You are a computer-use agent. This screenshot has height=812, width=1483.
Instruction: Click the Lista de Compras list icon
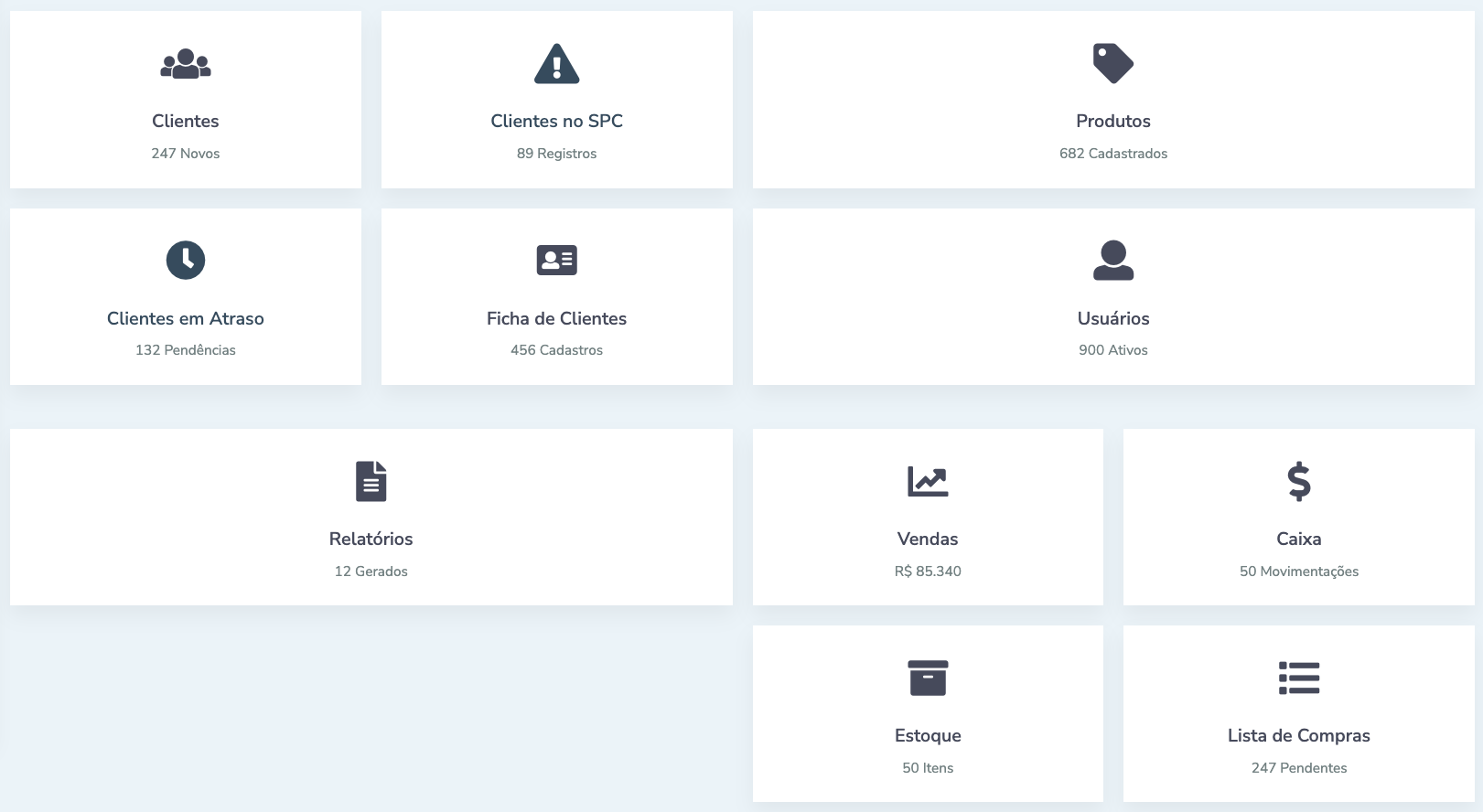coord(1298,678)
